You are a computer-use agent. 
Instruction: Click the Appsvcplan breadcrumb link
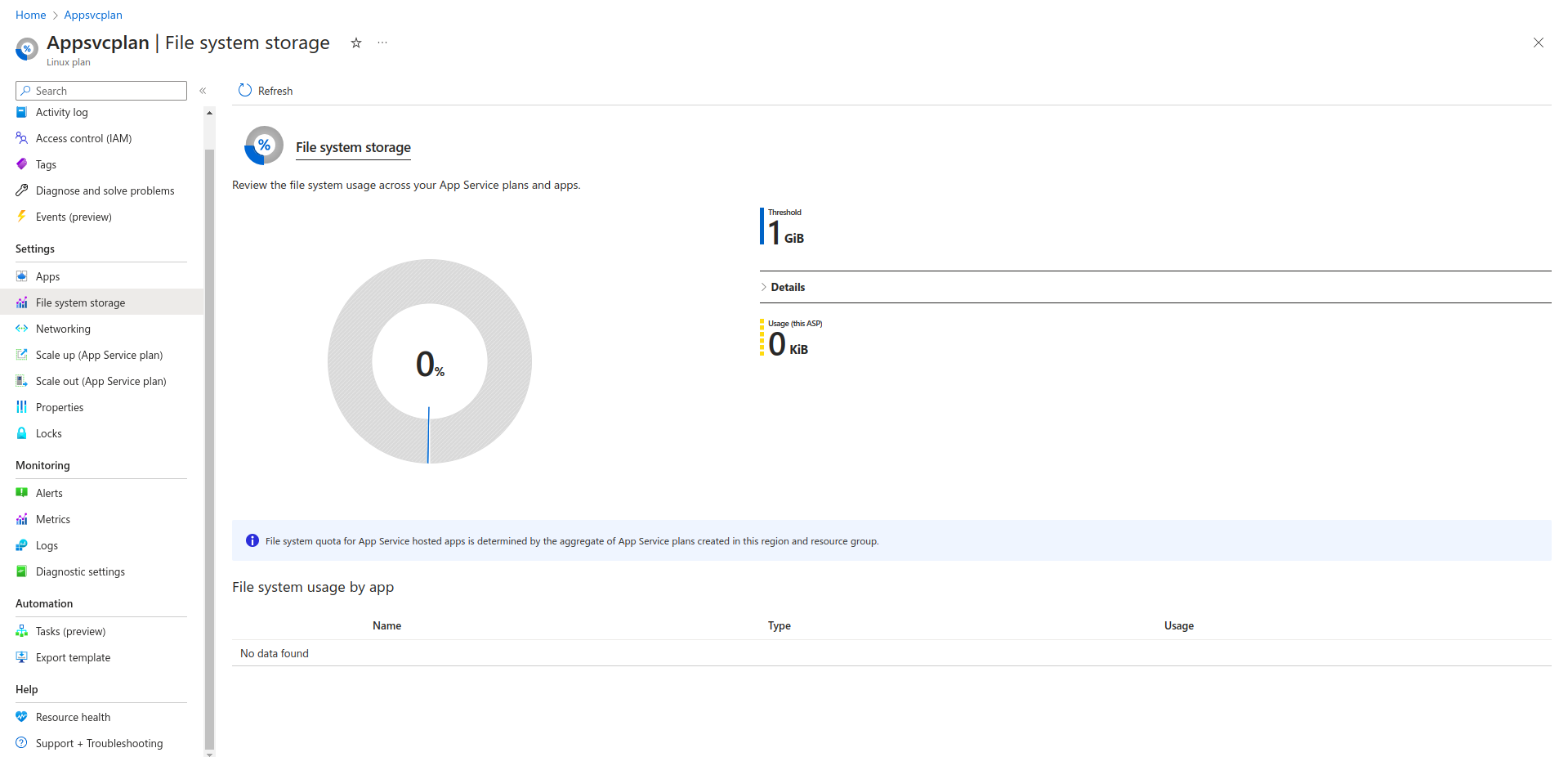tap(93, 15)
